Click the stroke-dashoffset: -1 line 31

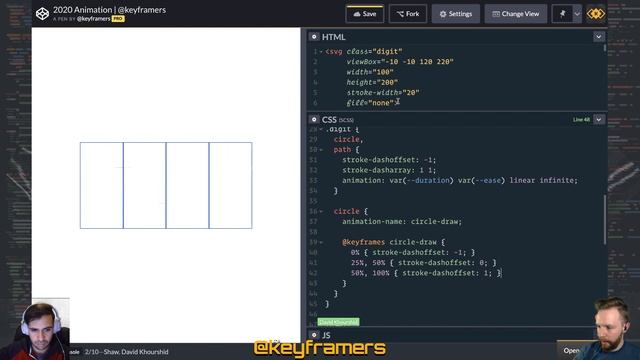[389, 160]
